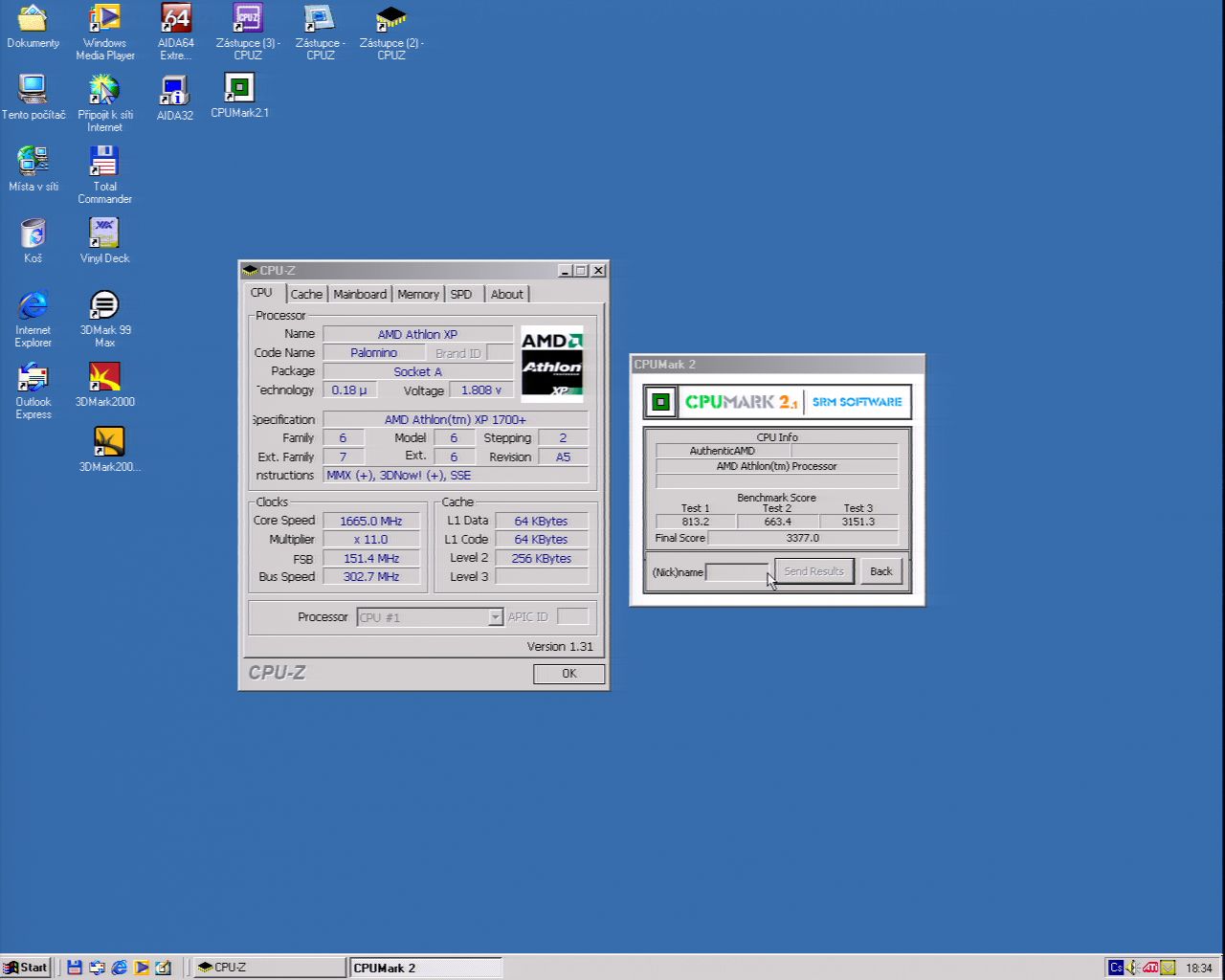Click the Voltage 1.808 v value
This screenshot has height=980, width=1225.
481,390
